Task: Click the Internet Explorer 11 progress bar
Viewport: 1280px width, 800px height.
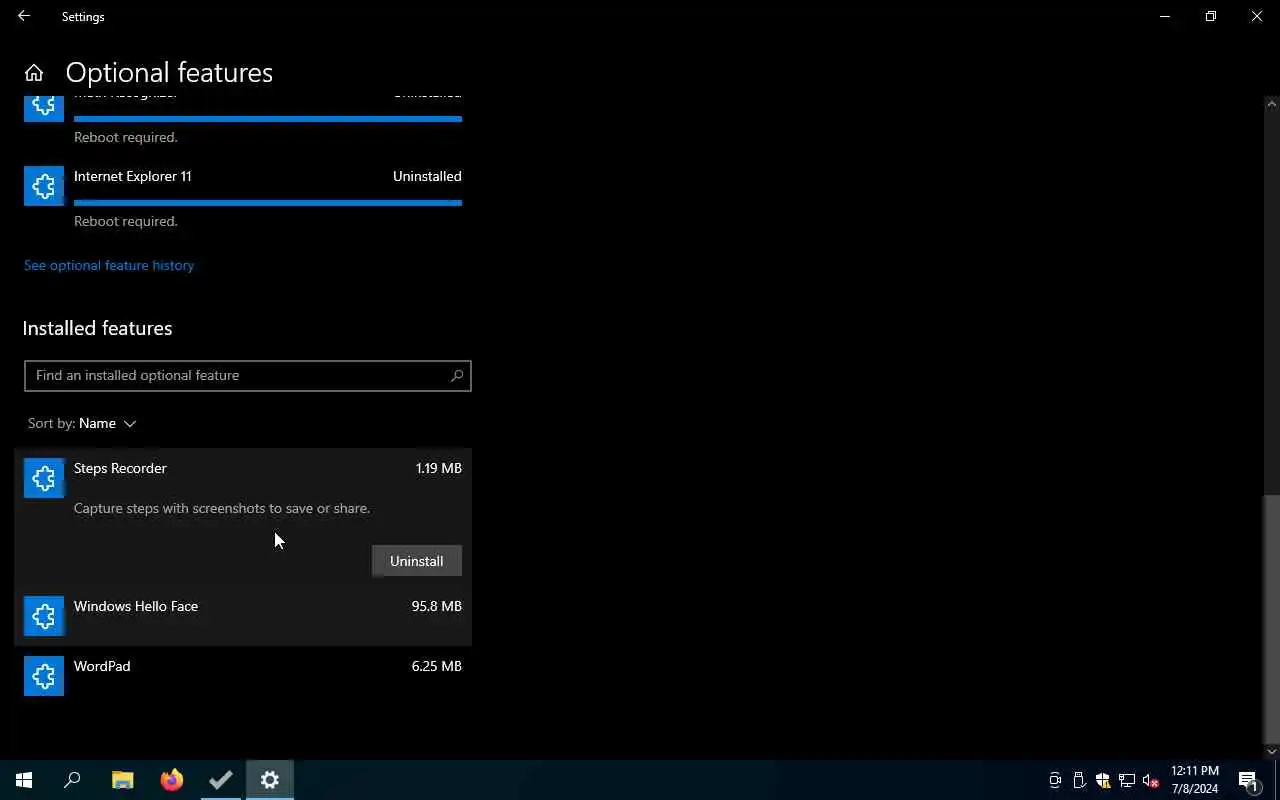Action: tap(268, 203)
